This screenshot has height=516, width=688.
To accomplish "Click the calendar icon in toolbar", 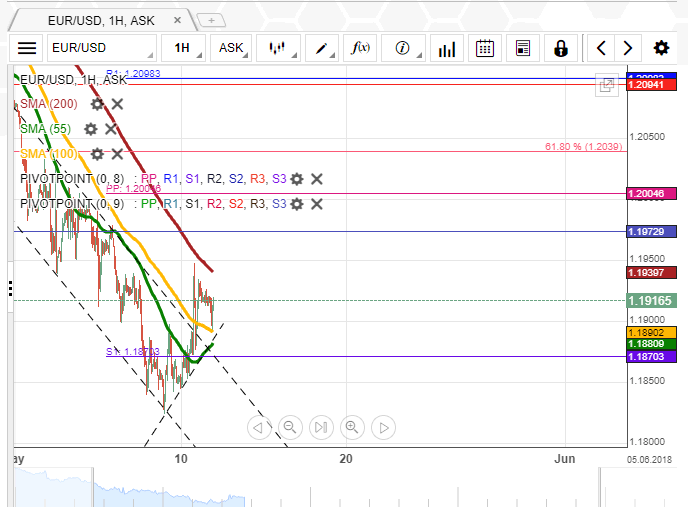I will coord(485,48).
